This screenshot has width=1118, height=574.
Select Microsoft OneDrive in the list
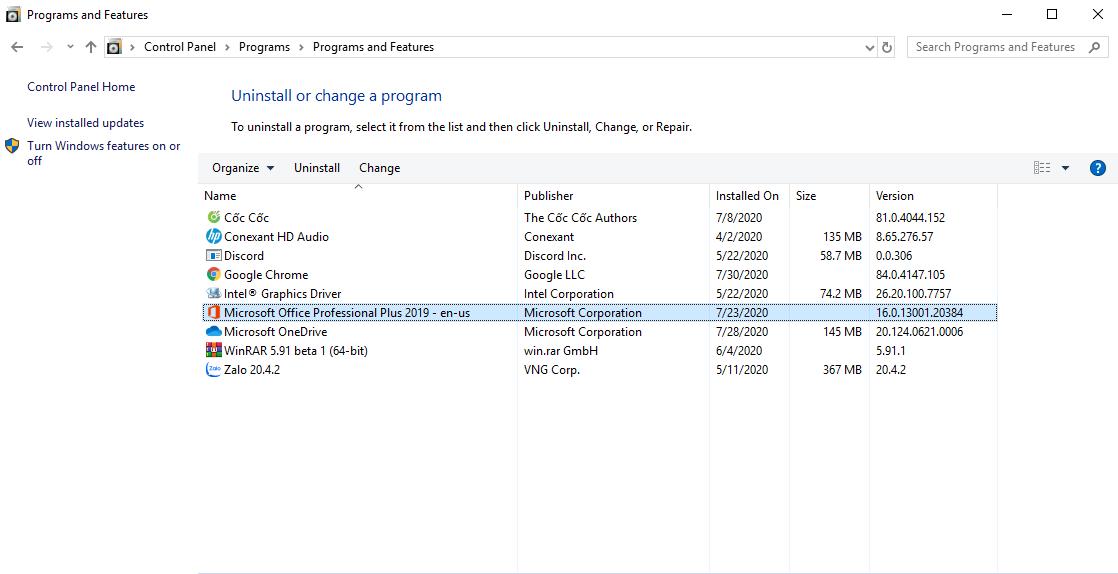276,332
